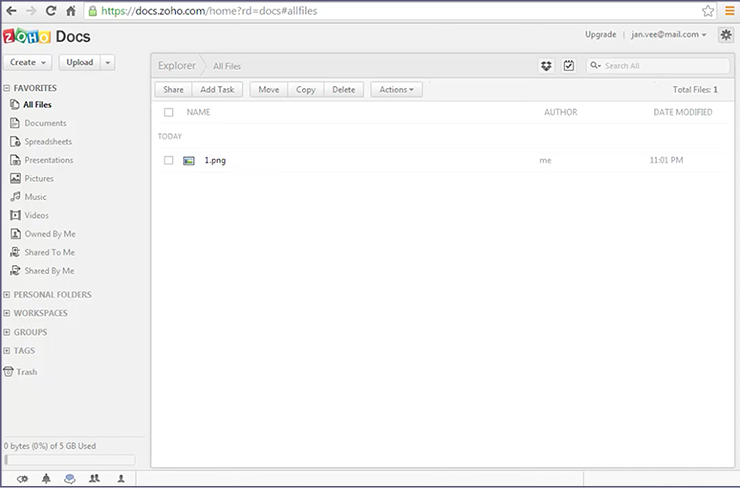Screen dimensions: 740x488
Task: Bookmark page with star icon
Action: point(707,11)
